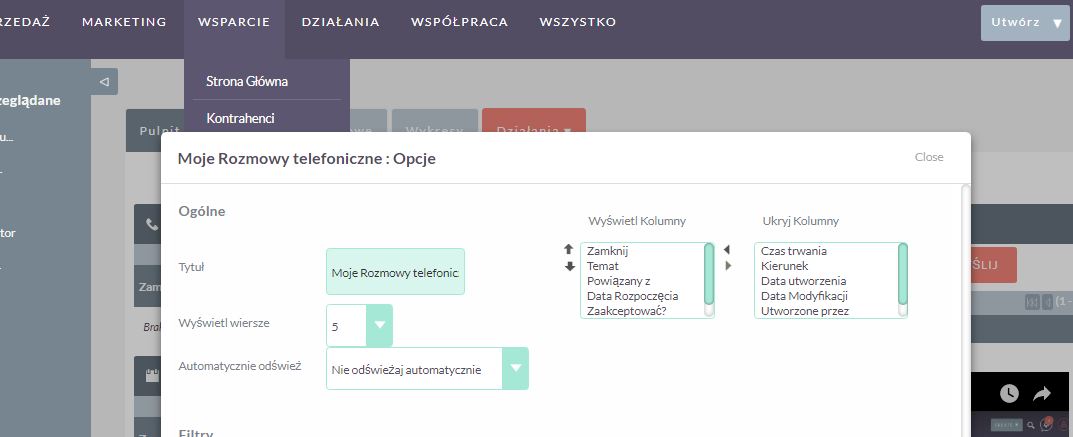Click the first-page pagination icon behind the dialog
Viewport: 1073px width, 437px height.
coord(1032,302)
